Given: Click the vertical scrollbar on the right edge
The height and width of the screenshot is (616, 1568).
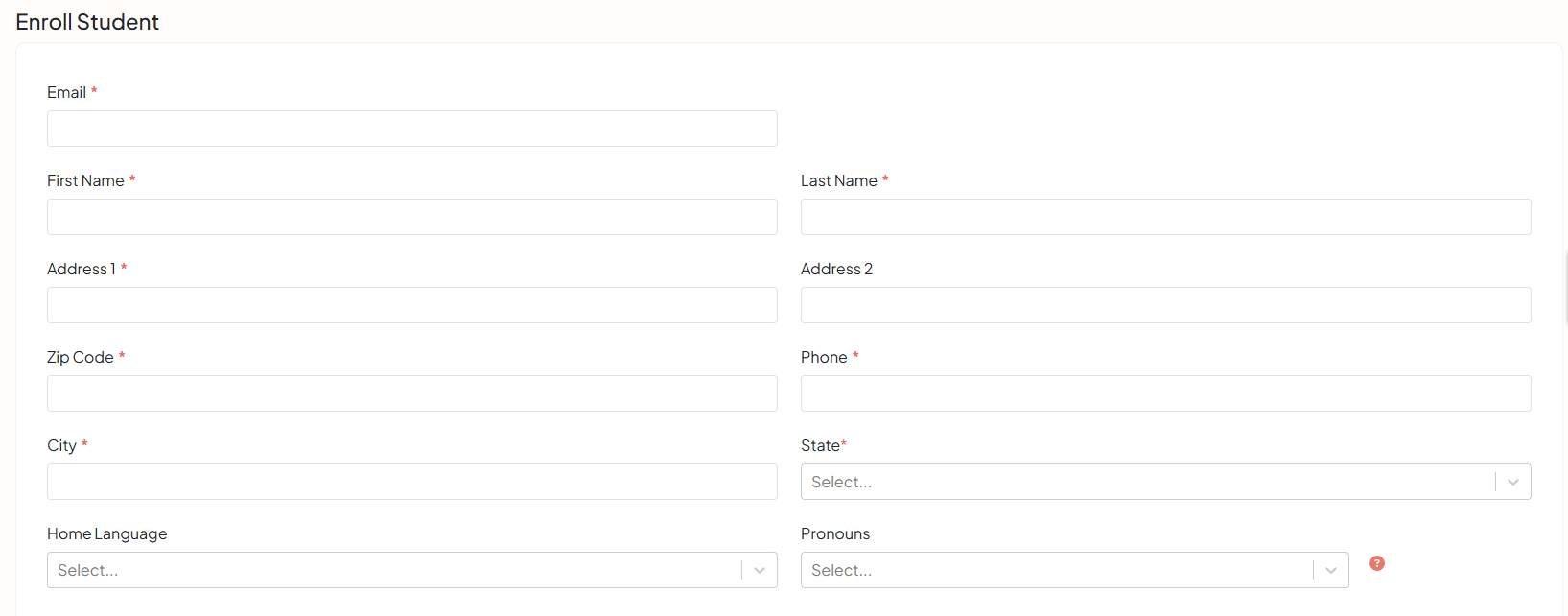Looking at the screenshot, I should [1565, 288].
